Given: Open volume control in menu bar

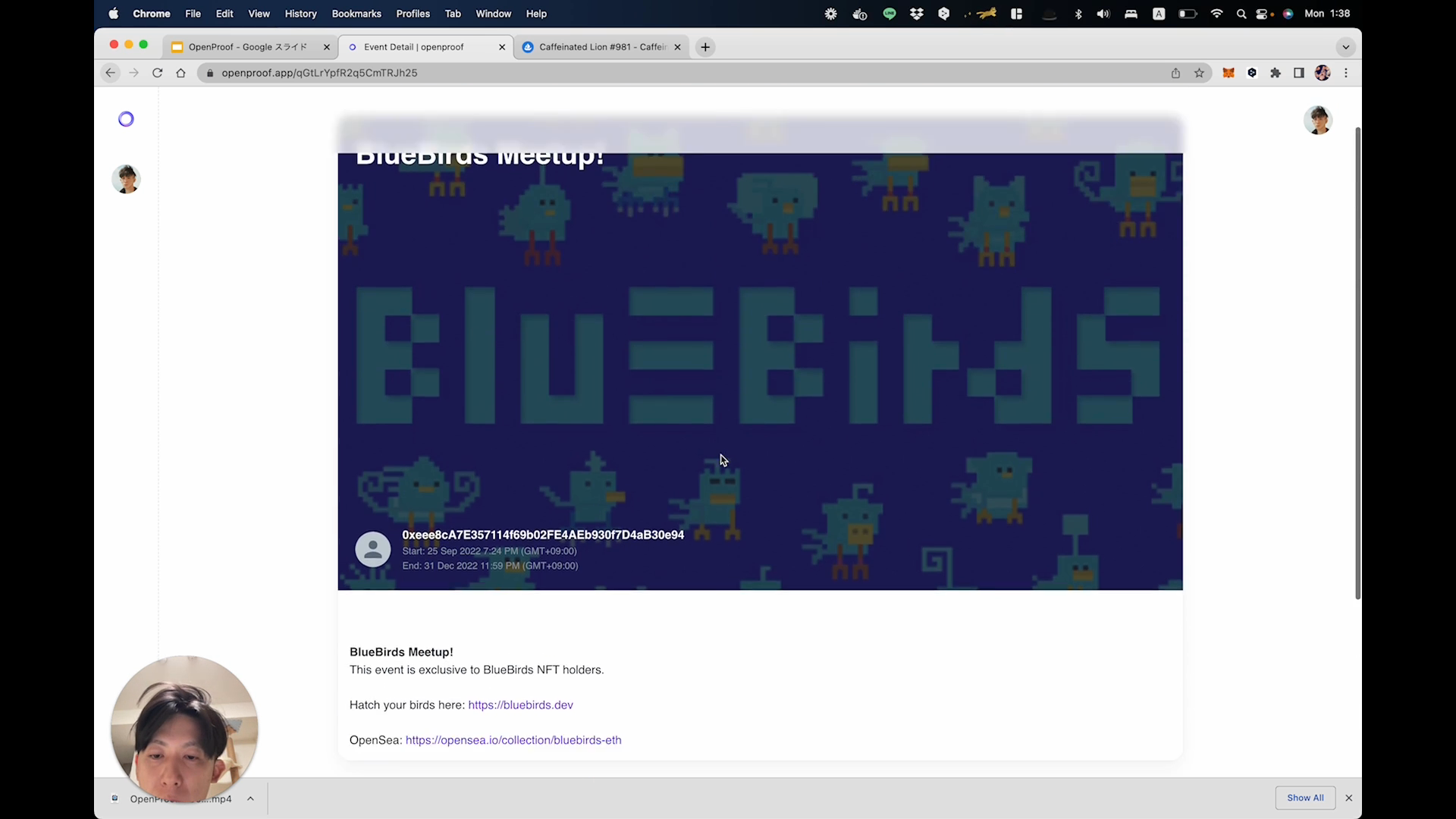Looking at the screenshot, I should (x=1103, y=14).
